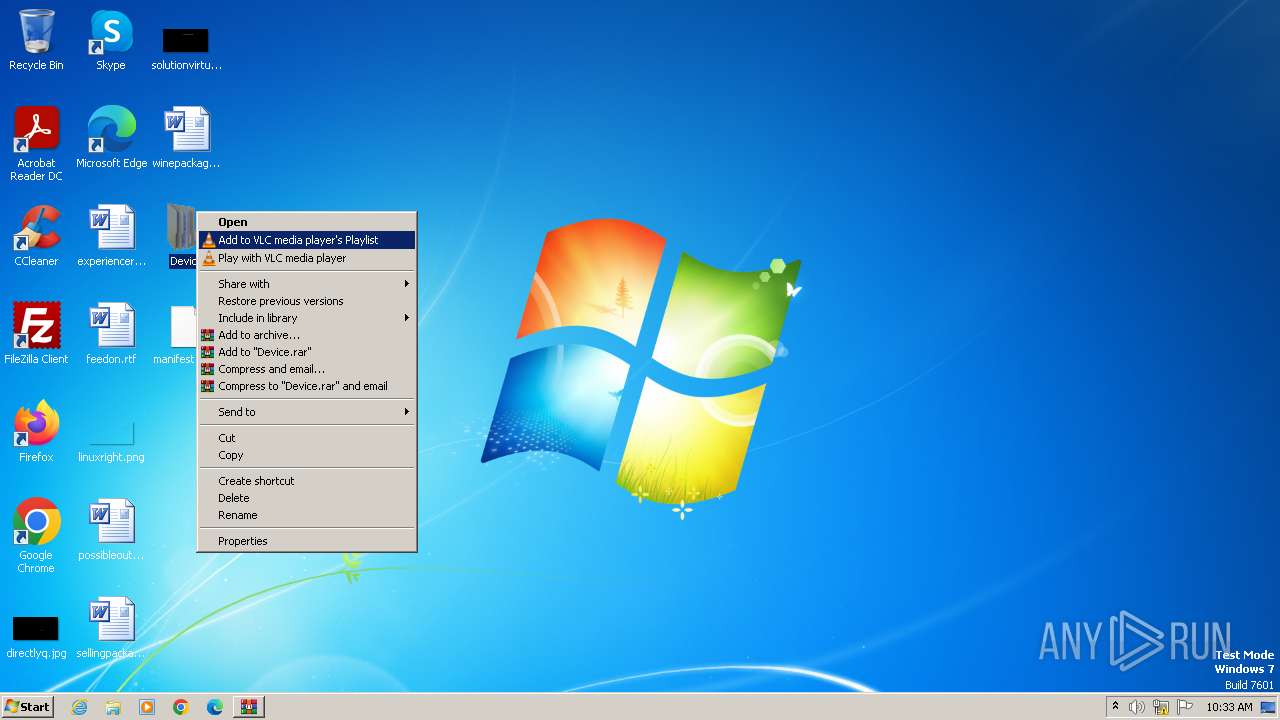The height and width of the screenshot is (720, 1280).
Task: Select the solutionvirtu... desktop file
Action: (186, 47)
